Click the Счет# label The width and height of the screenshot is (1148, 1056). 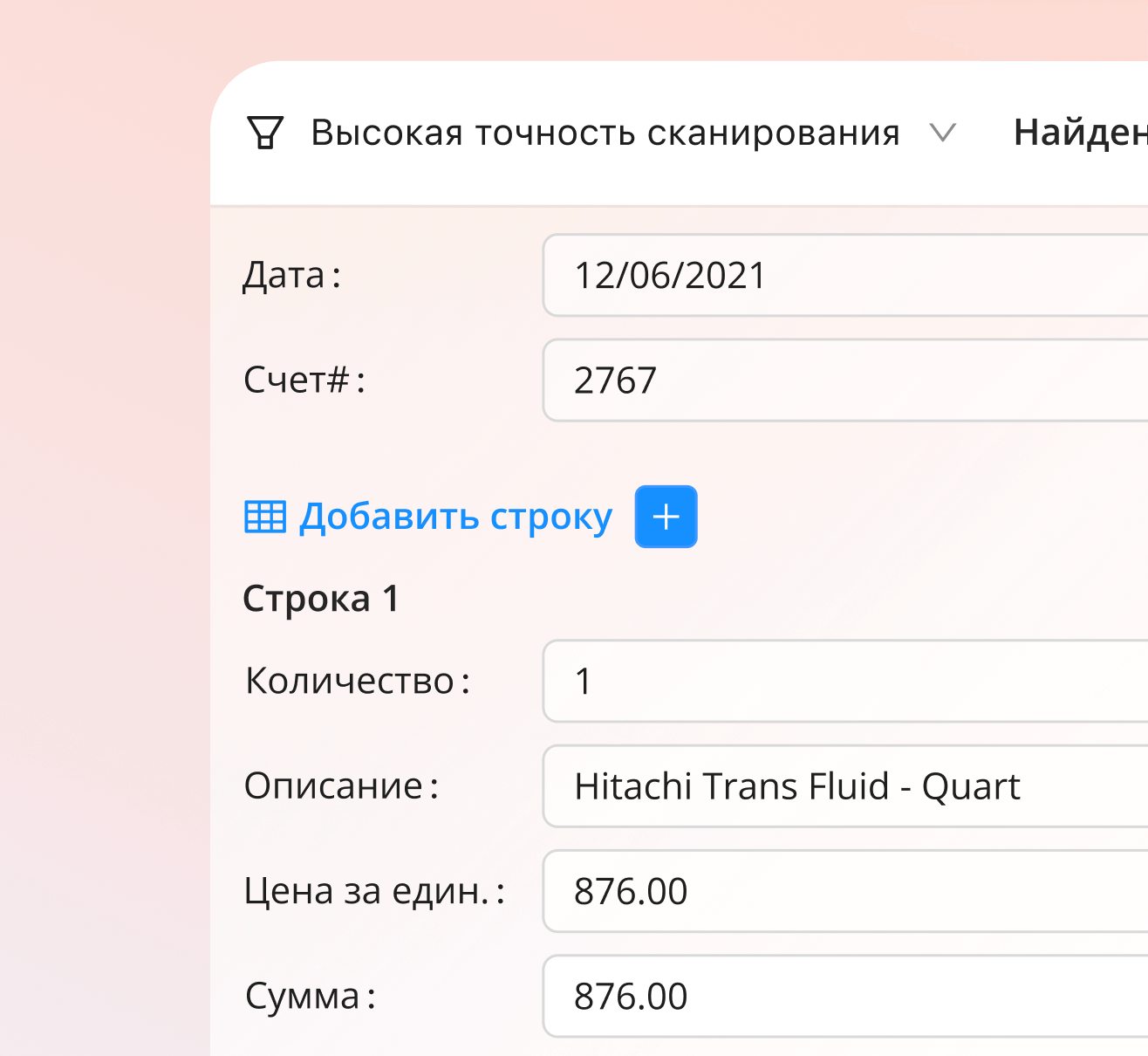point(304,381)
